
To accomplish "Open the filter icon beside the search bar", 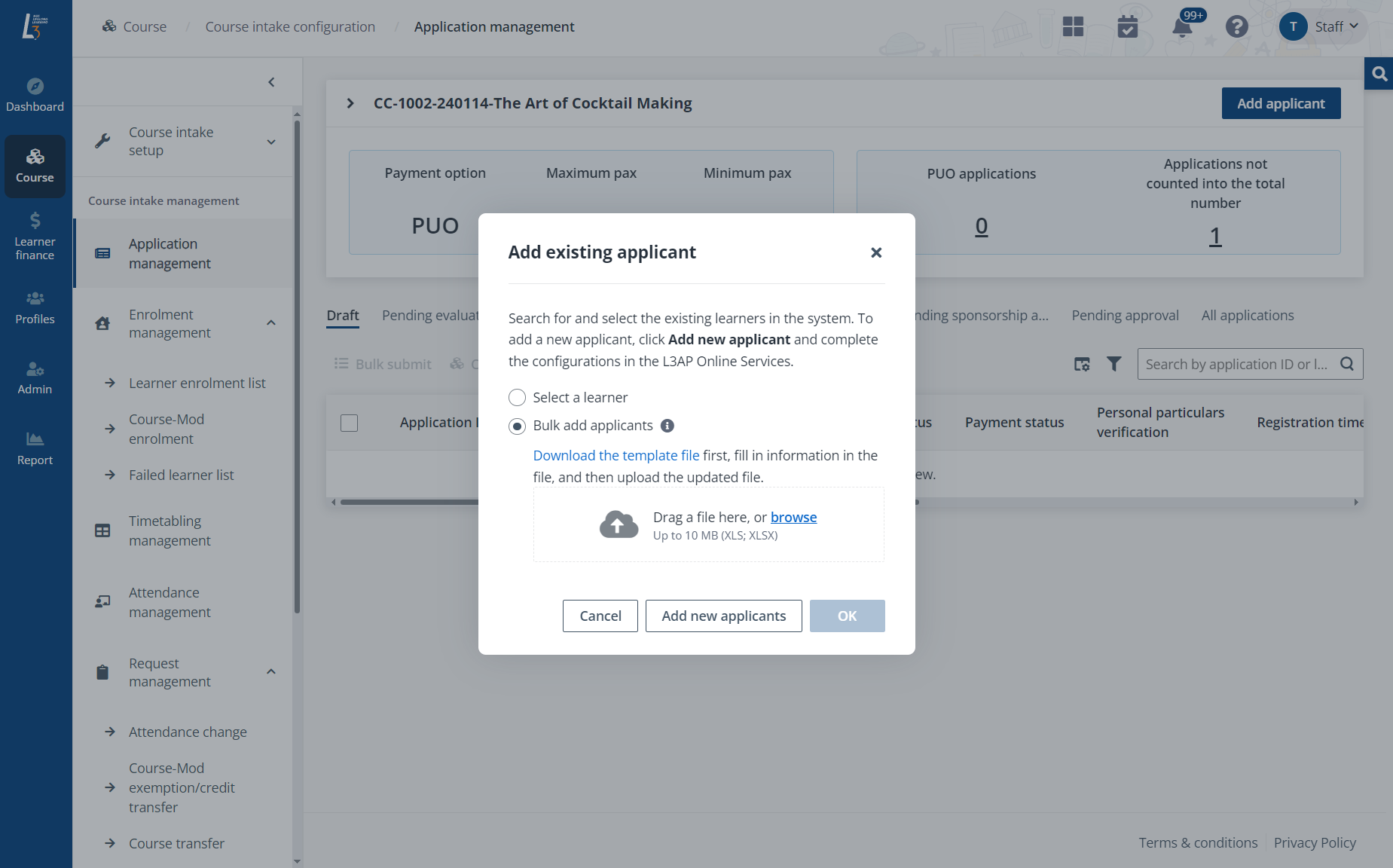I will click(x=1114, y=364).
